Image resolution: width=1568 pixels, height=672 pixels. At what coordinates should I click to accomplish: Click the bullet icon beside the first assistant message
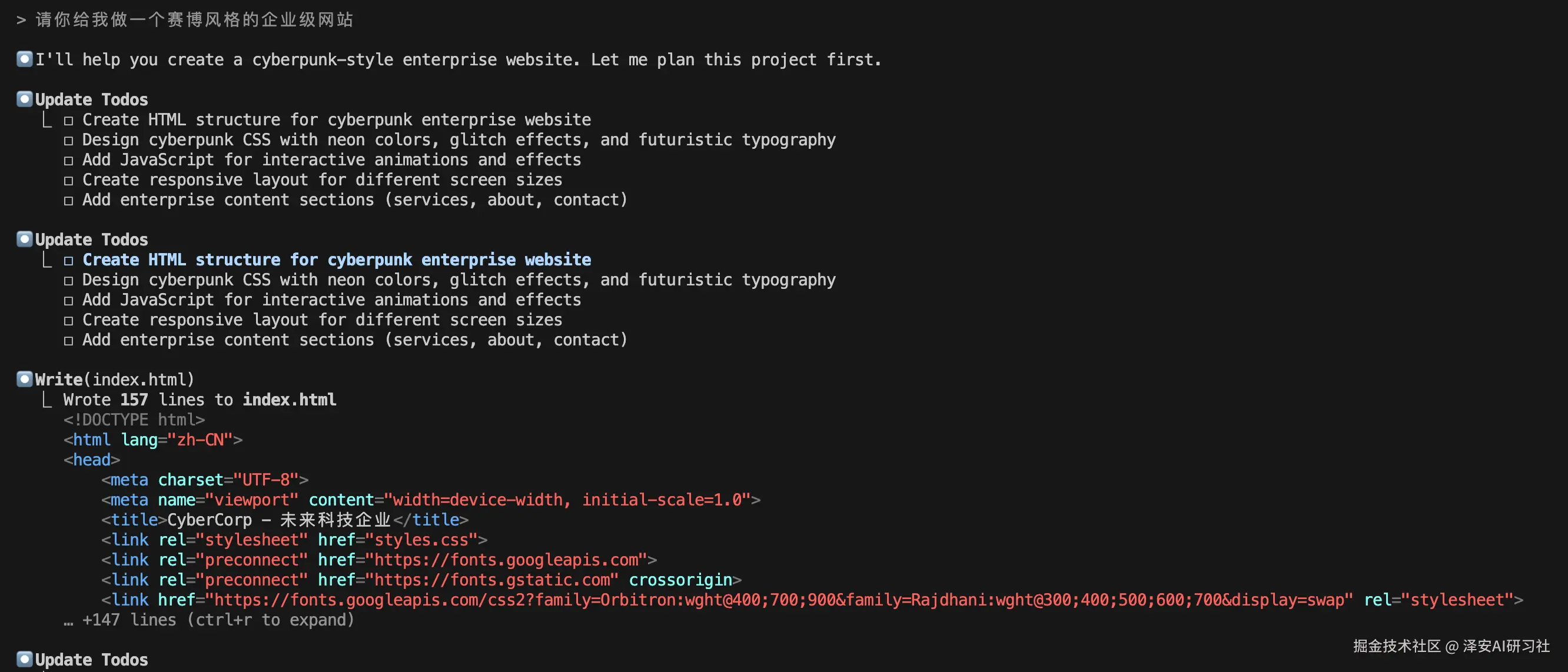(x=24, y=59)
